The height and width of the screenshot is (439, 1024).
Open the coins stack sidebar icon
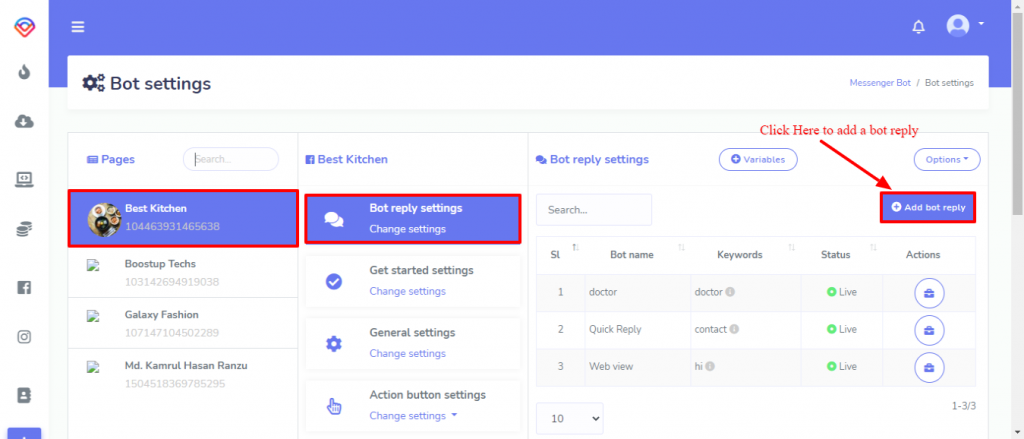click(24, 229)
